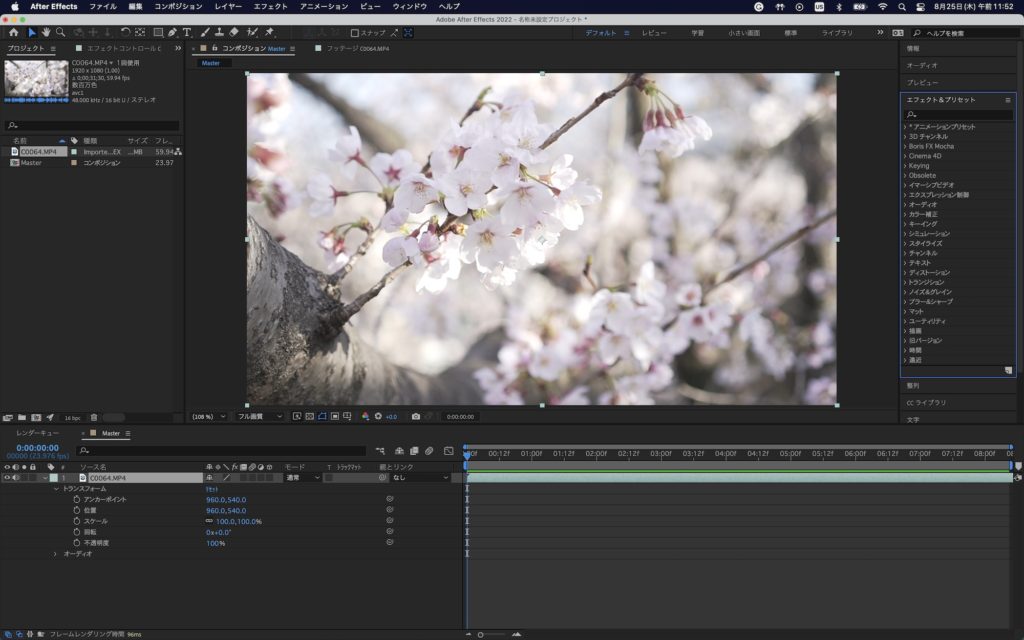Click the snapshot camera icon in viewer
The width and height of the screenshot is (1024, 640).
[415, 416]
